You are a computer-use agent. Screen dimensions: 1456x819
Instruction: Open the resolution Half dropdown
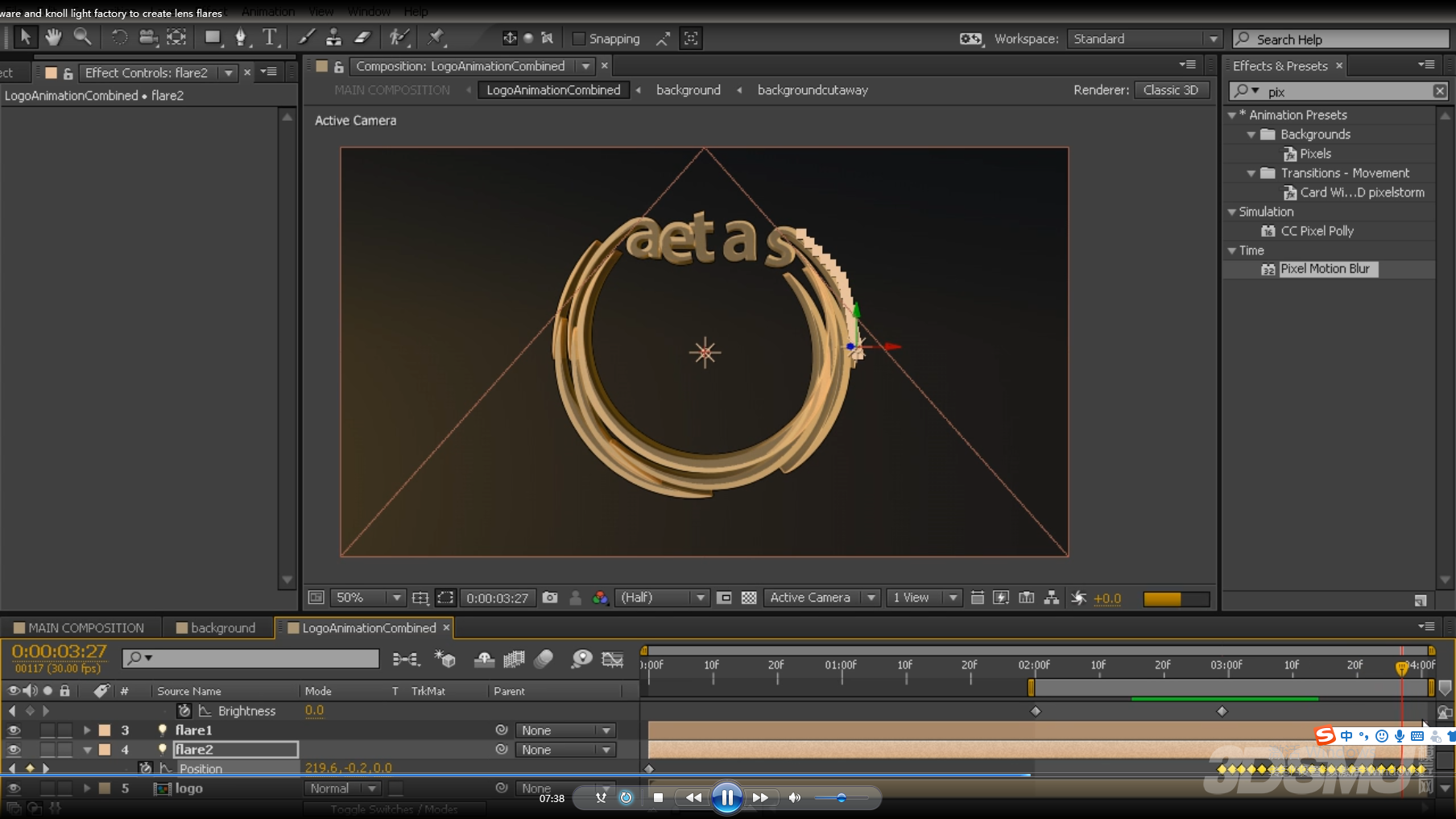(661, 598)
